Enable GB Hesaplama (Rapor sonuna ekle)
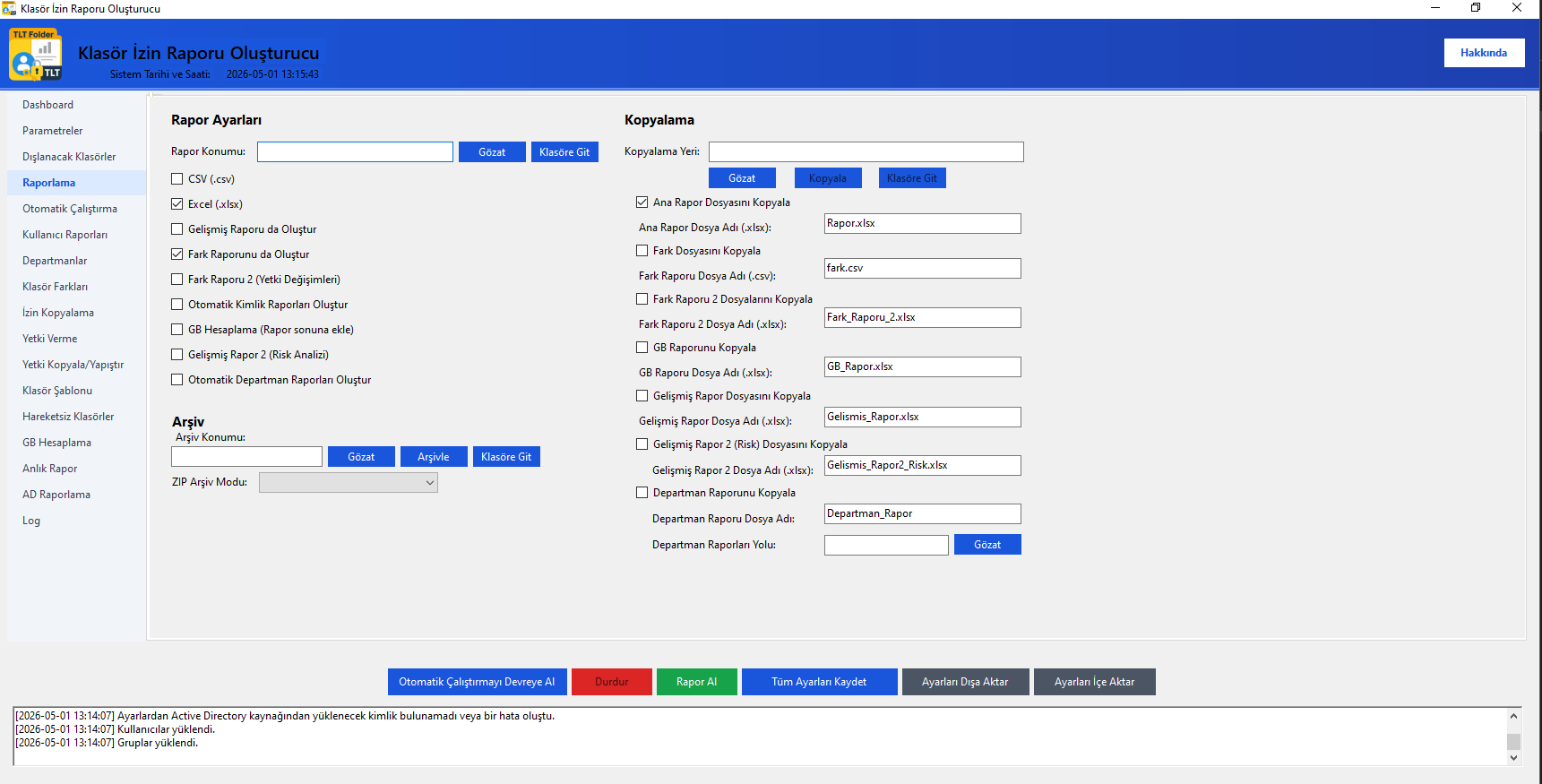 [177, 330]
